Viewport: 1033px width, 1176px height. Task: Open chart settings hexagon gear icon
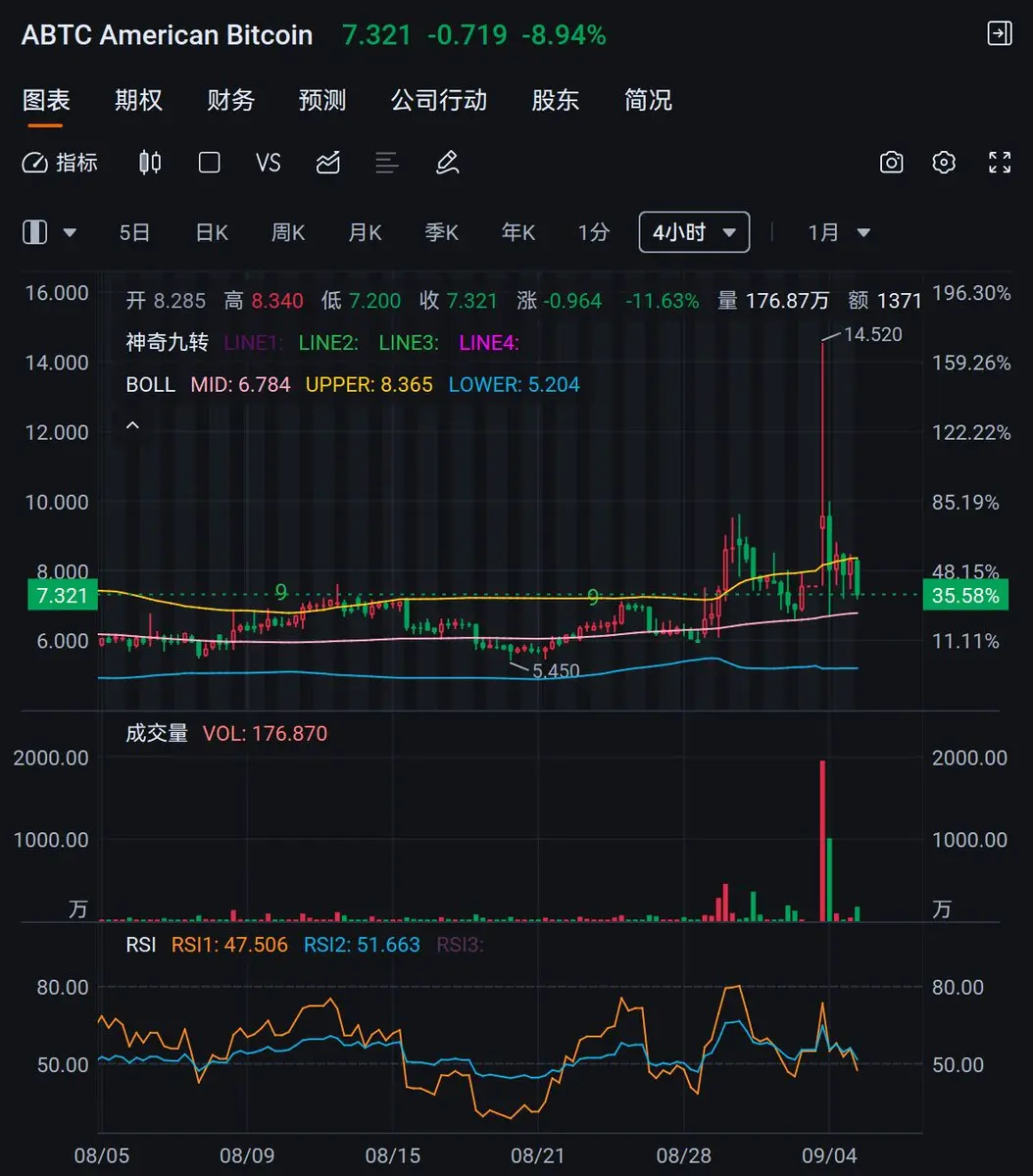(x=944, y=163)
